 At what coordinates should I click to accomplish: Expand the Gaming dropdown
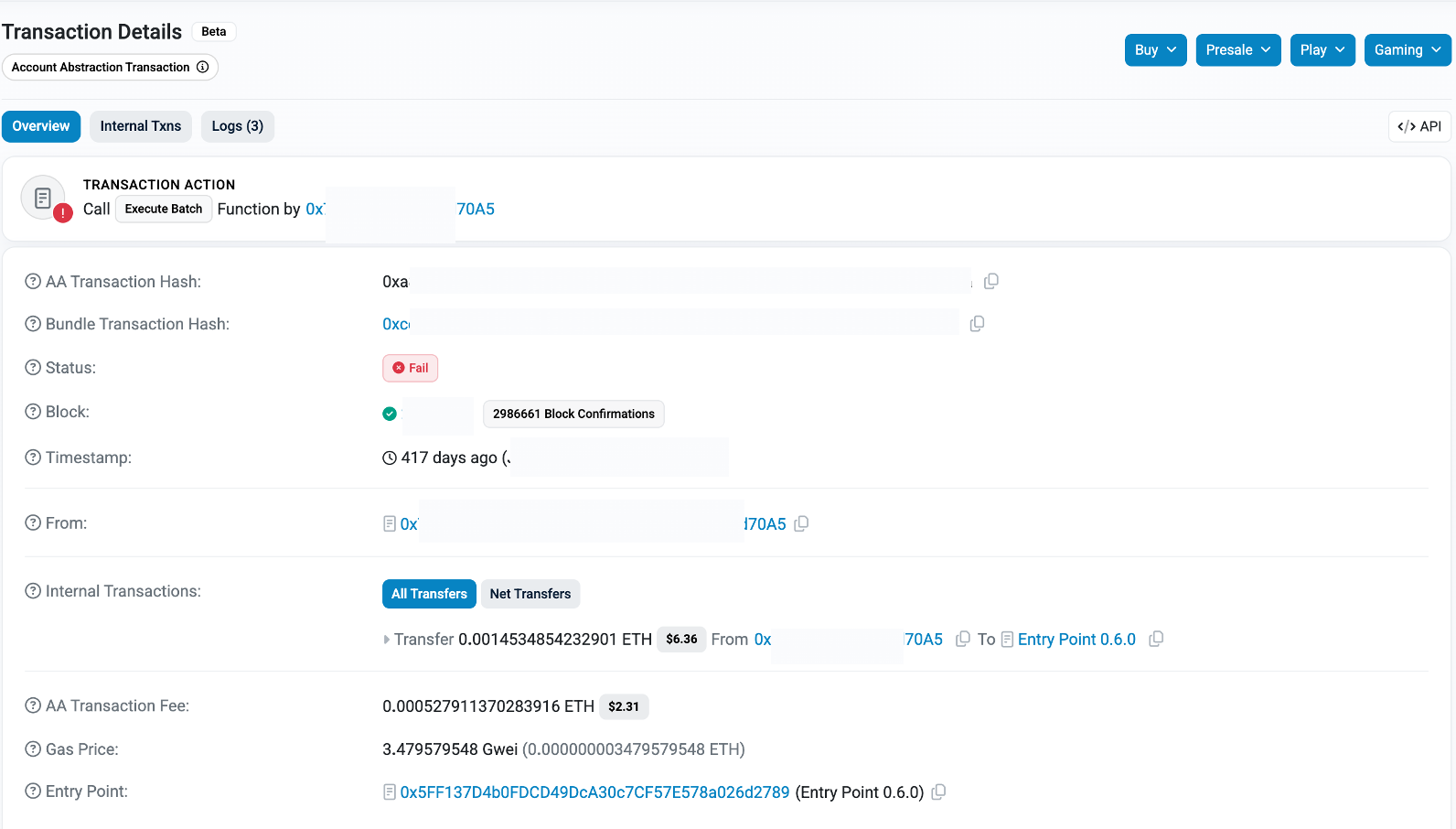click(x=1407, y=50)
